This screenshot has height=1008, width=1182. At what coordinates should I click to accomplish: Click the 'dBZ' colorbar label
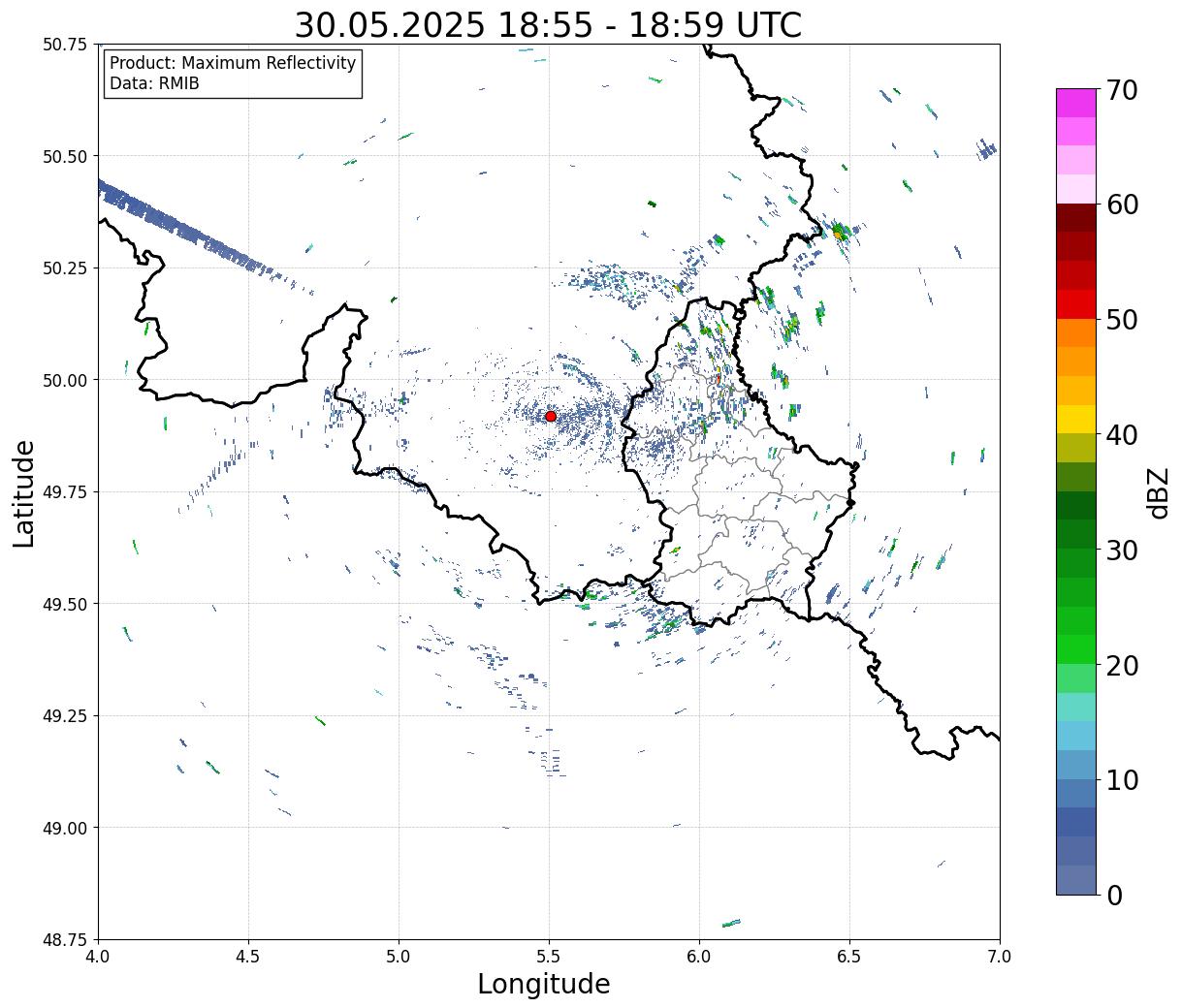[x=1159, y=492]
